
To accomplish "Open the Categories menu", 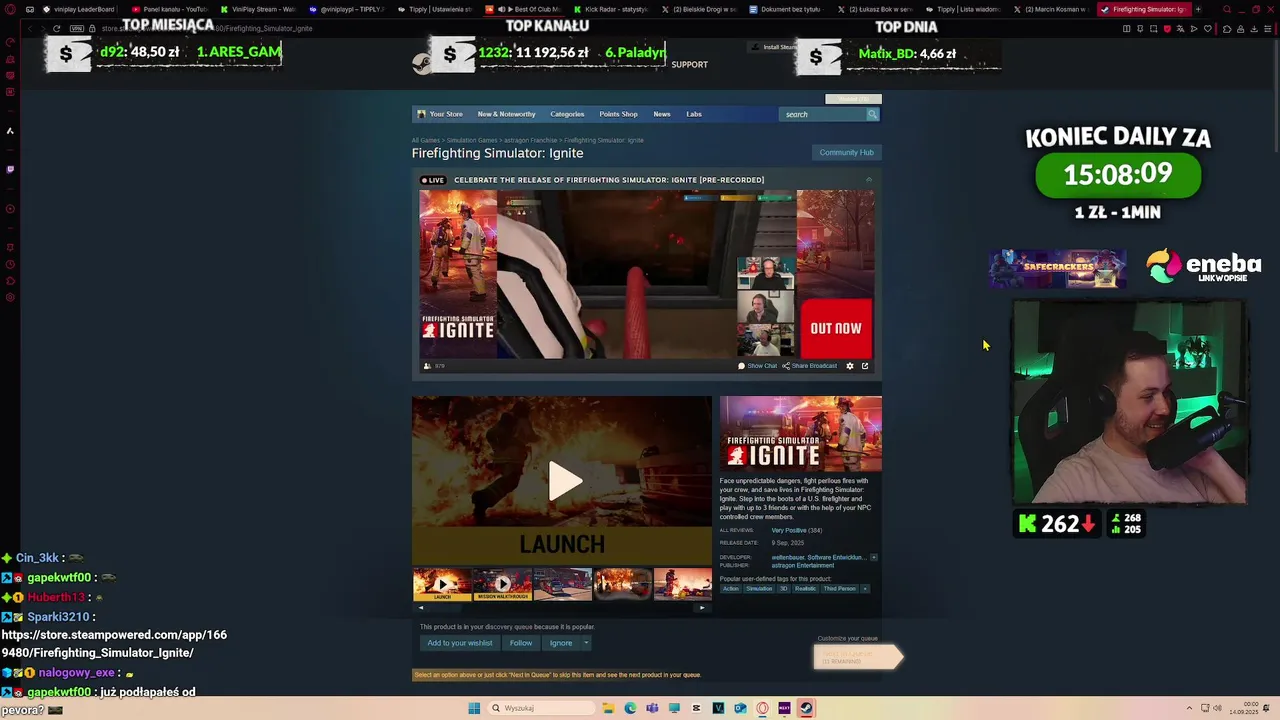I will (x=567, y=114).
